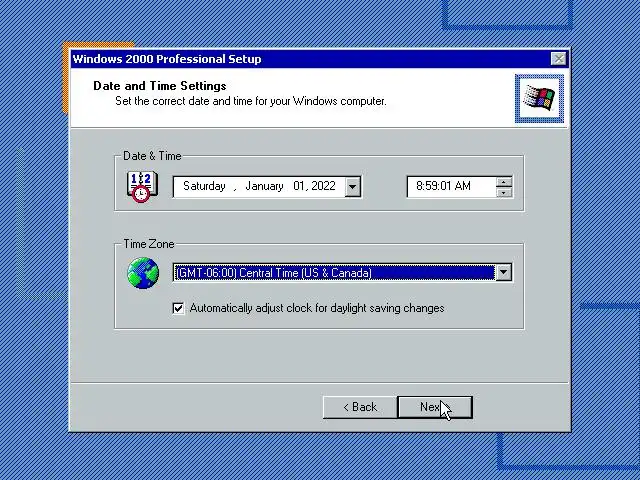Click the Windows flag logo in header
The image size is (640, 480).
click(x=539, y=98)
